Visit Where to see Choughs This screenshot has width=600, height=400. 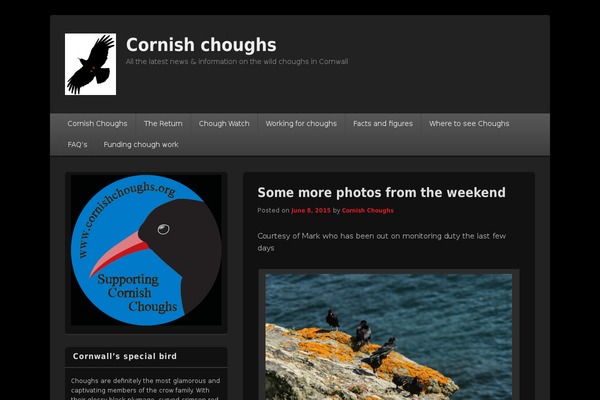(469, 124)
